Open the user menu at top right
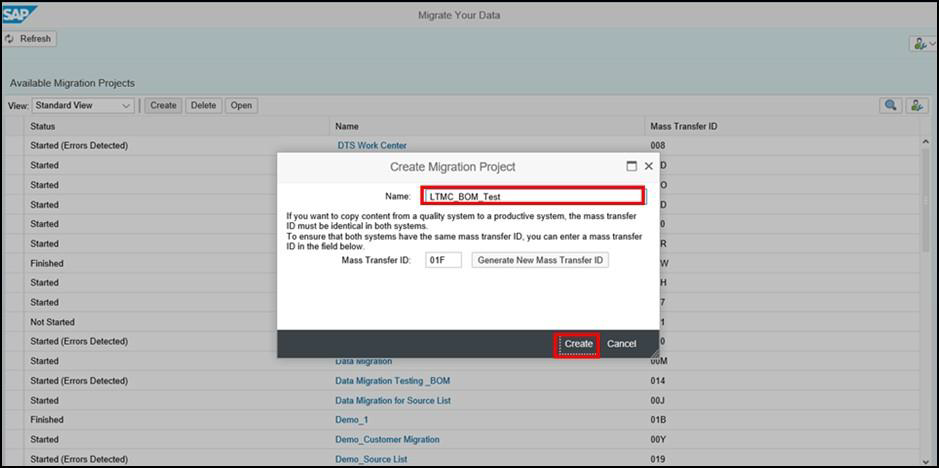Image resolution: width=939 pixels, height=468 pixels. 921,44
